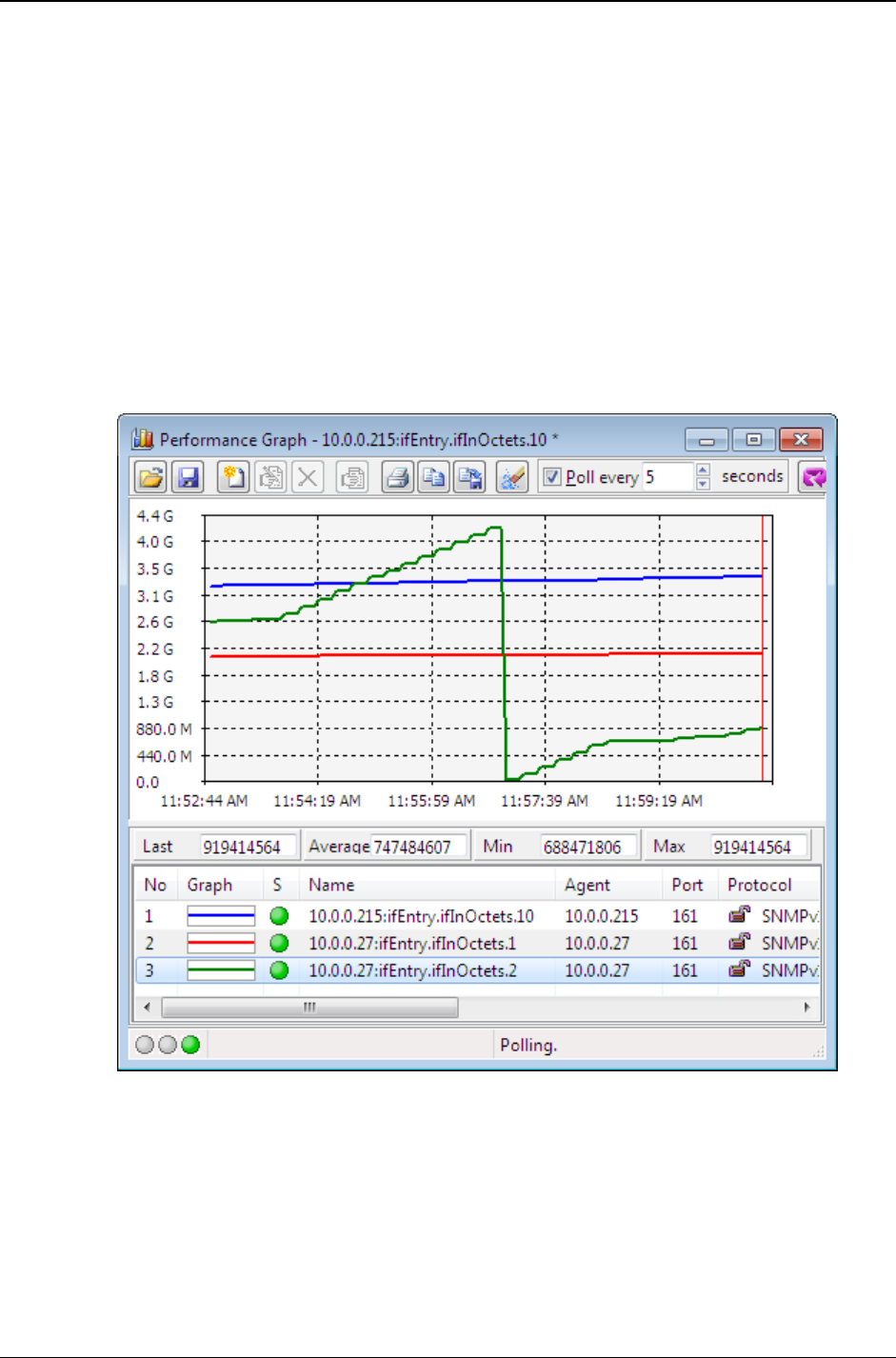Click the row number 3 cell
Screen dimensions: 896x1358
tap(149, 971)
